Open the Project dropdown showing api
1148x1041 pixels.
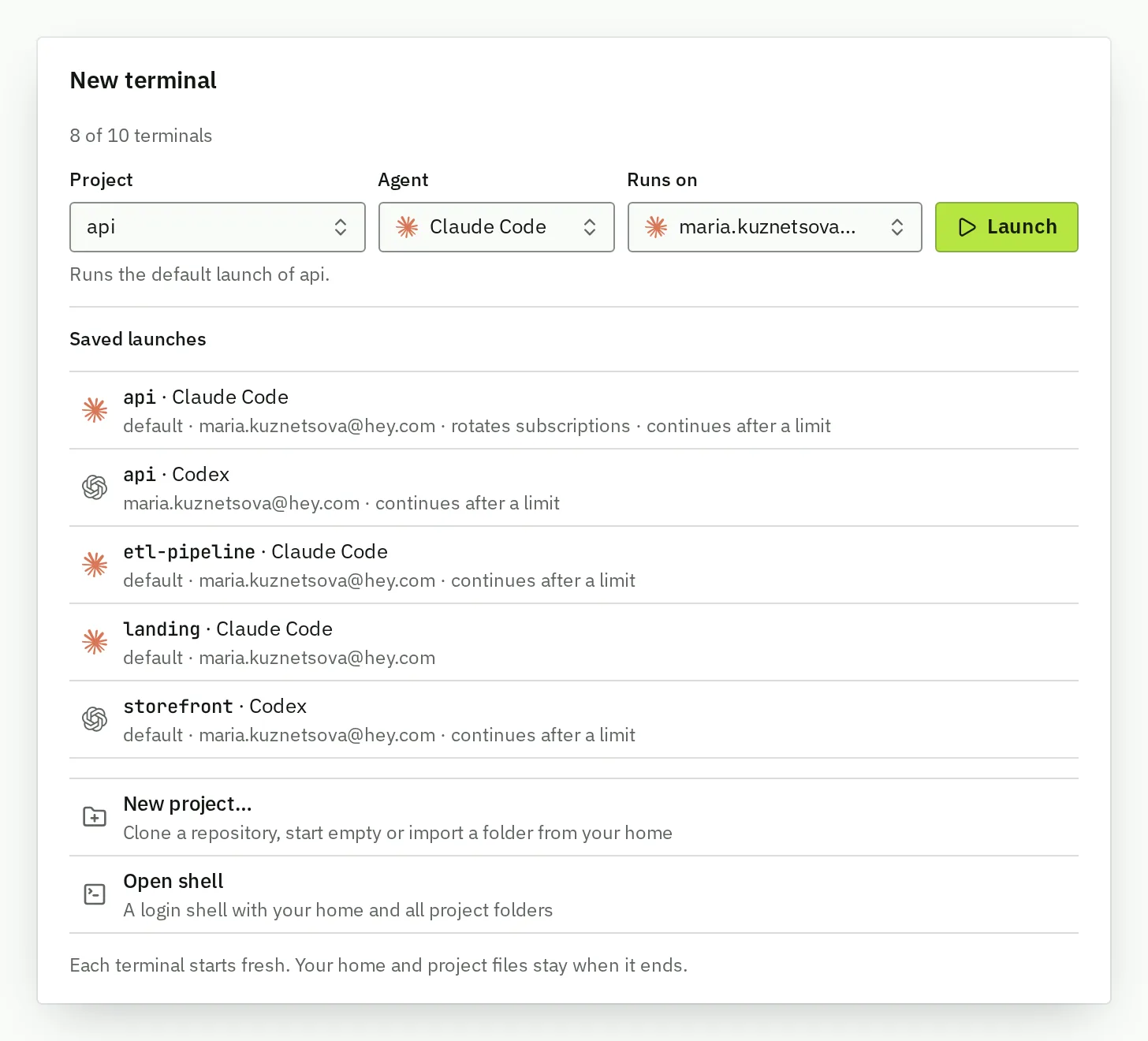coord(218,227)
